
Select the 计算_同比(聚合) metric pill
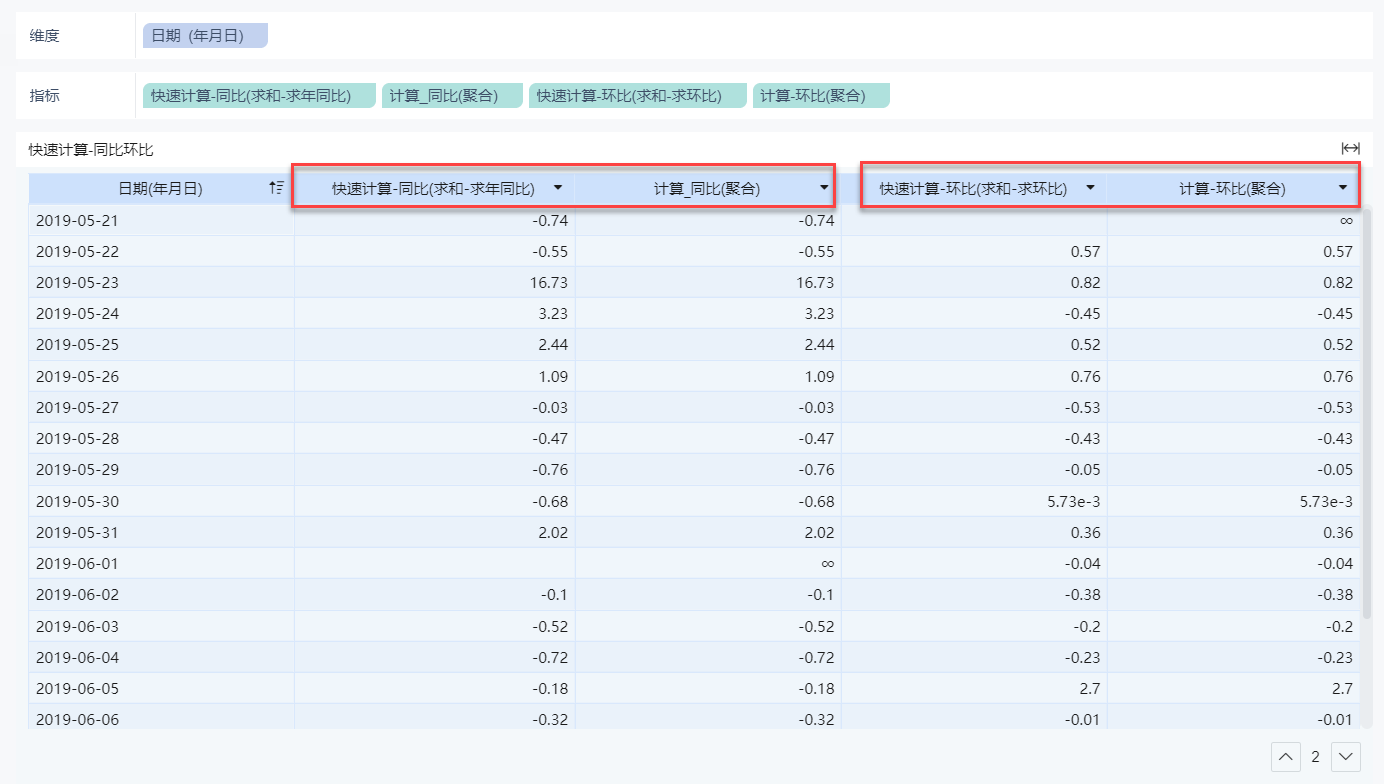(452, 96)
